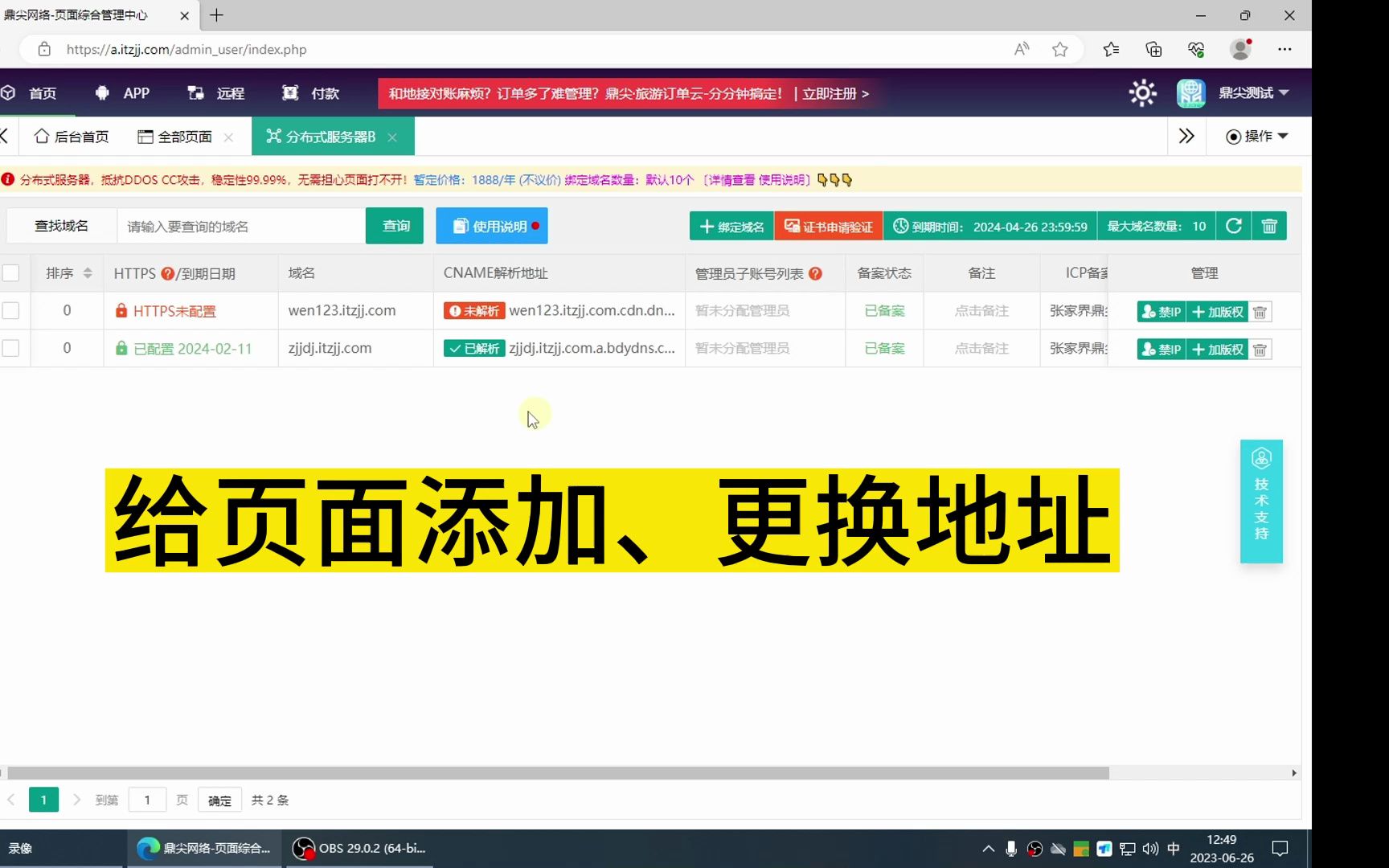The width and height of the screenshot is (1389, 868).
Task: Open the site avatar logo next to 鼎尖测试
Action: tap(1190, 93)
